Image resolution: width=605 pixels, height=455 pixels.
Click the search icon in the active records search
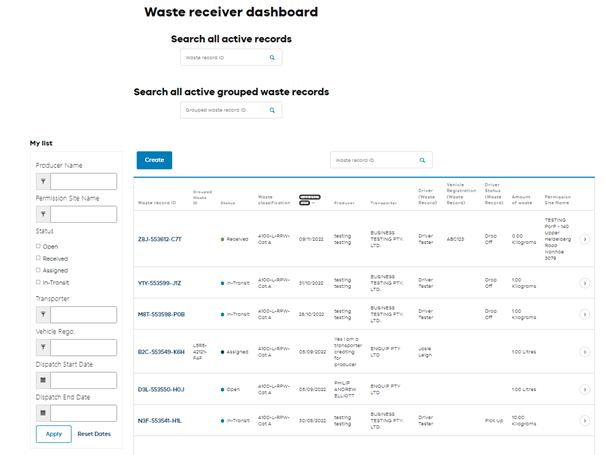click(x=272, y=58)
